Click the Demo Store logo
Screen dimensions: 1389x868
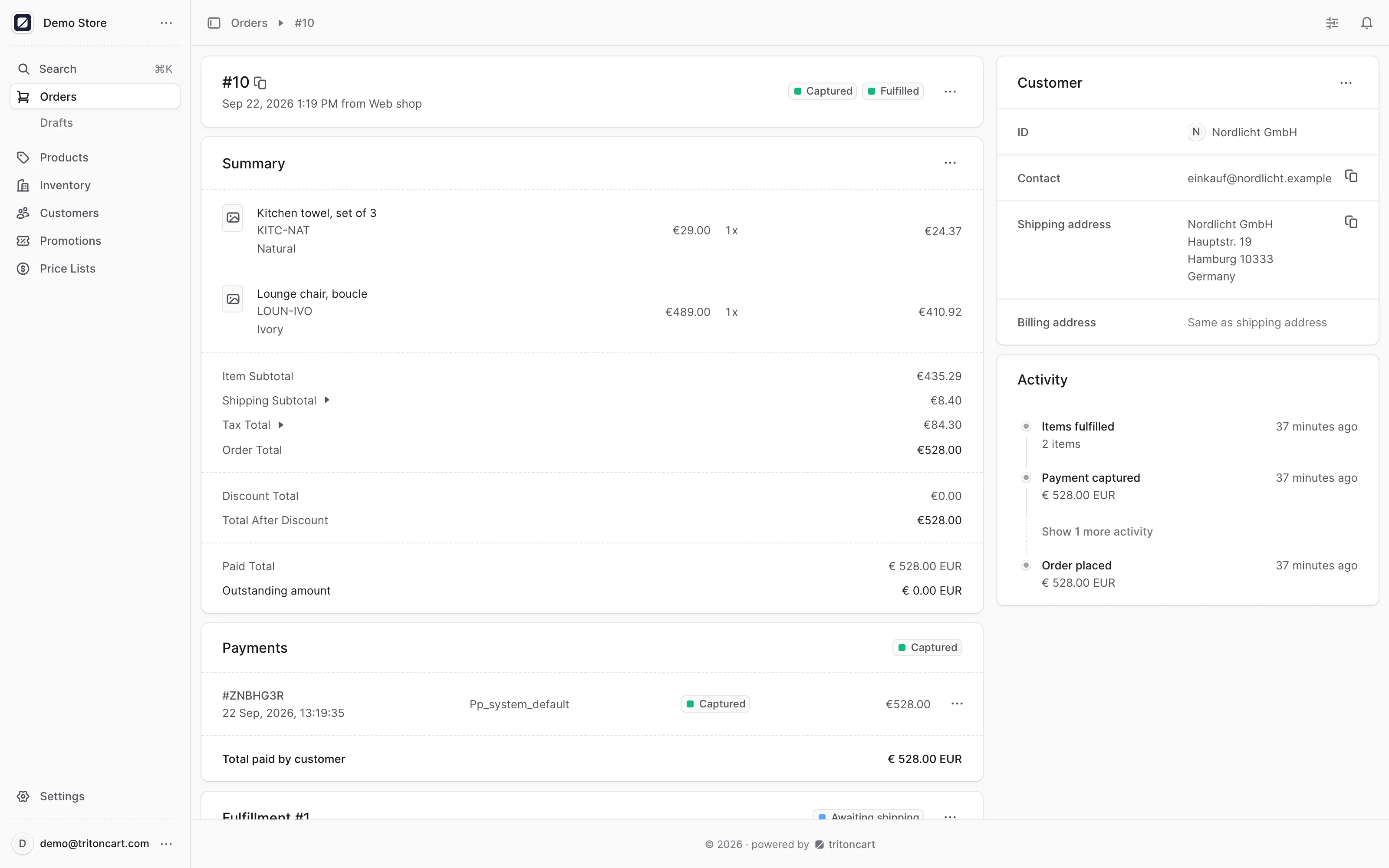click(23, 23)
